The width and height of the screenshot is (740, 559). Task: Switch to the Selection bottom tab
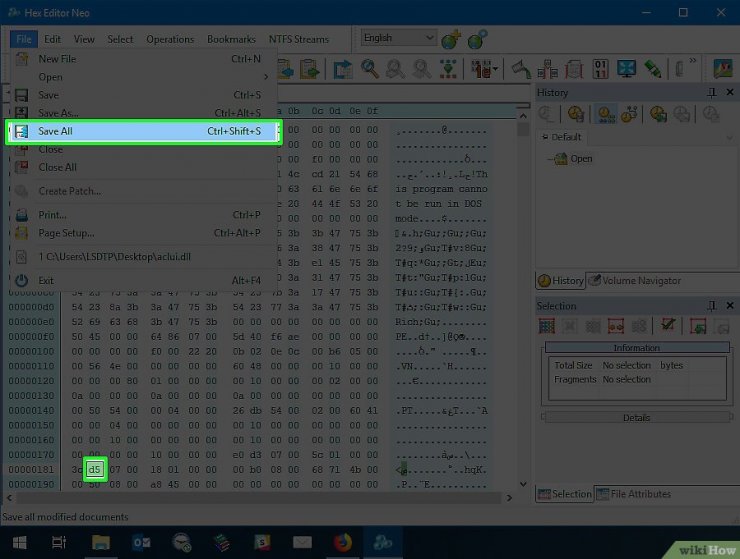pyautogui.click(x=565, y=494)
